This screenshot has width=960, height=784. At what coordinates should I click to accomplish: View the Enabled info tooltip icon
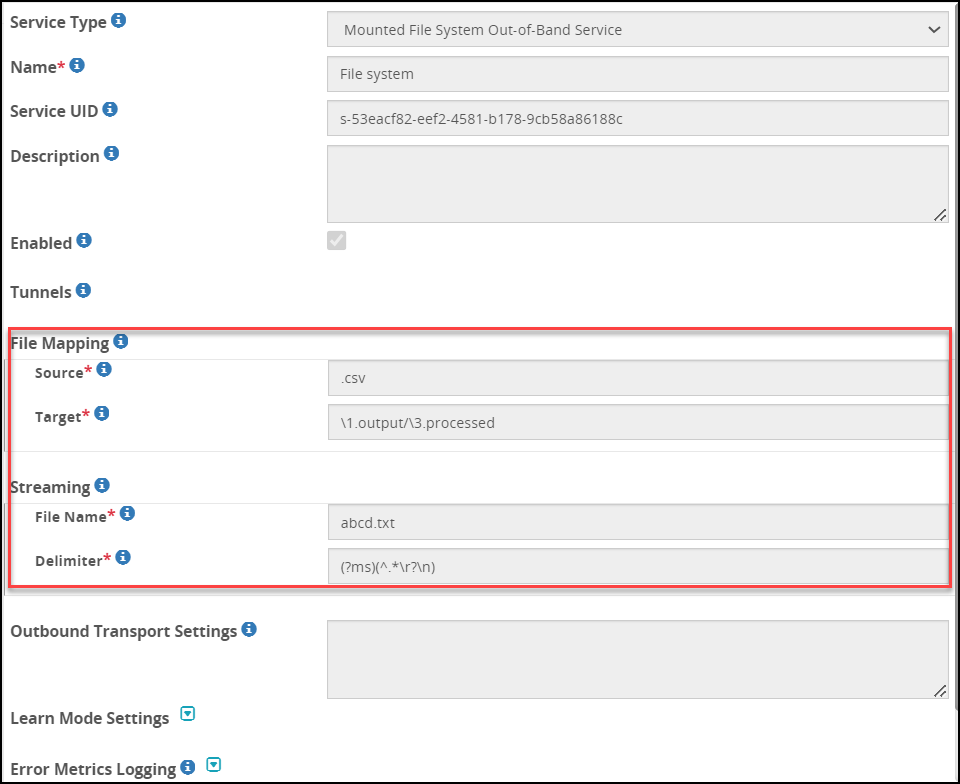click(84, 241)
